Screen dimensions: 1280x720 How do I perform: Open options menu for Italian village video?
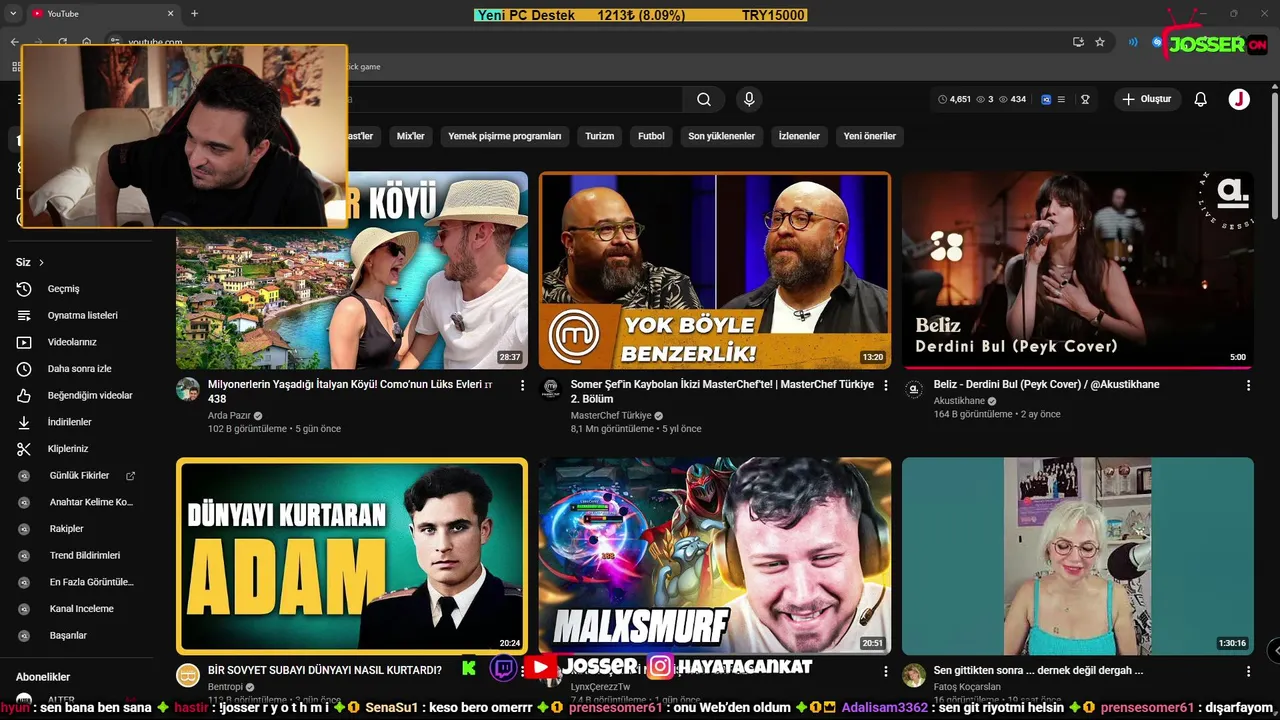click(522, 385)
